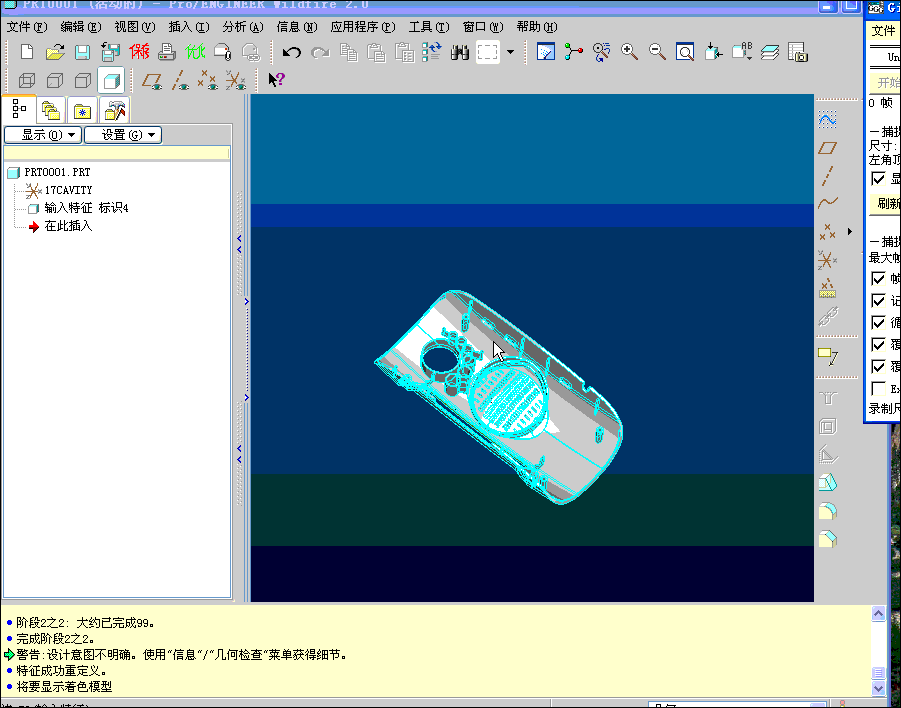Screen dimensions: 901x708
Task: Refit the model to the screen
Action: coord(685,52)
